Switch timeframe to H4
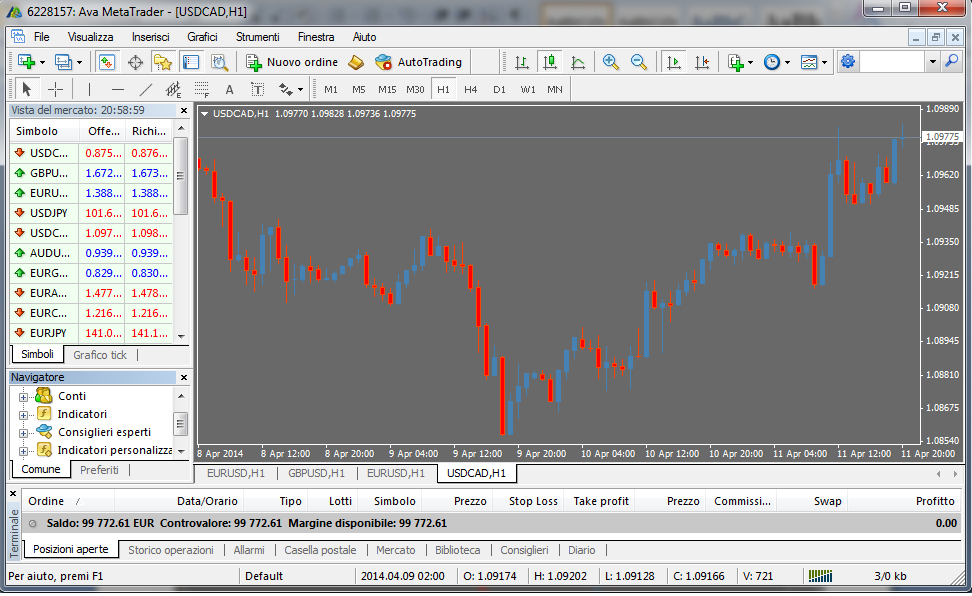Viewport: 972px width, 596px height. [471, 89]
